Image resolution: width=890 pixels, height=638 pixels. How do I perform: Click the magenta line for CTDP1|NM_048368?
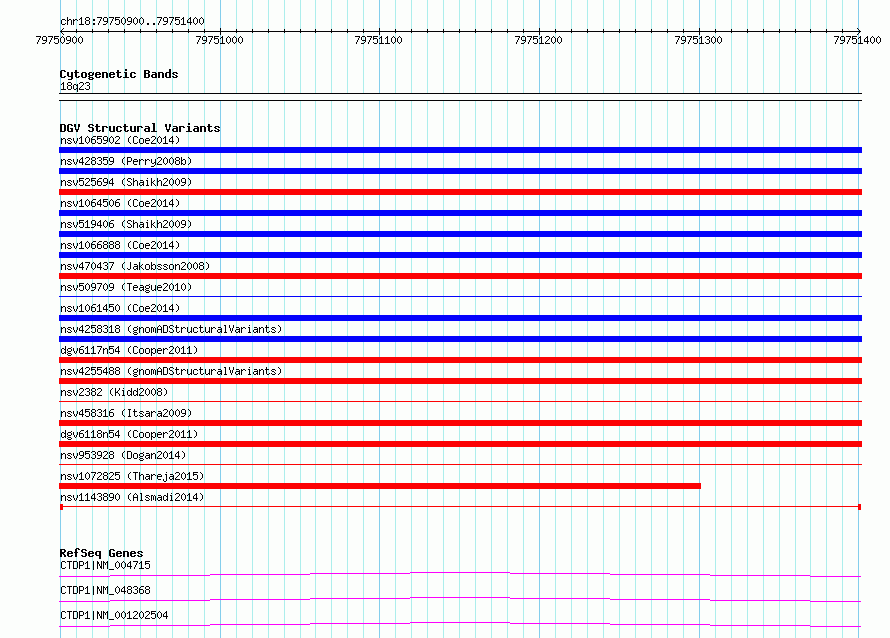point(460,599)
